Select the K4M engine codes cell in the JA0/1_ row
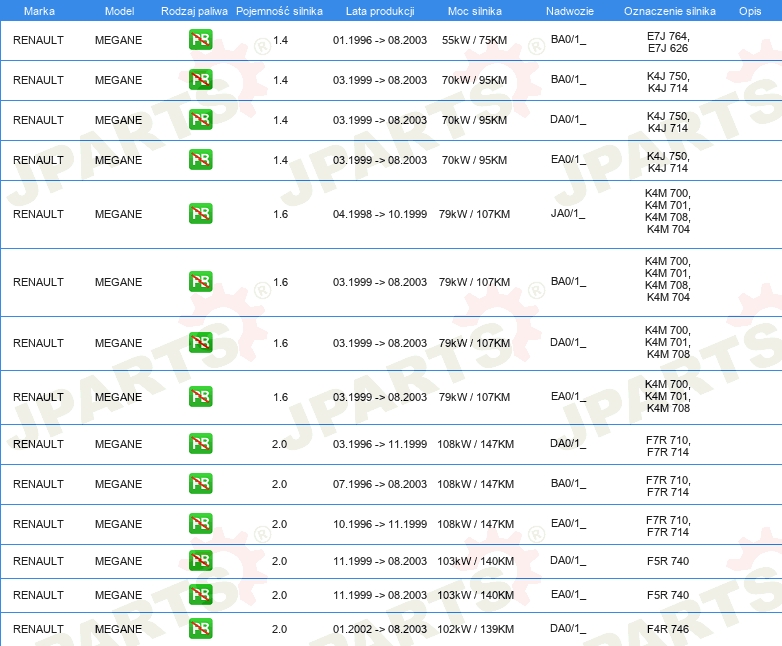This screenshot has width=782, height=646. (x=668, y=211)
